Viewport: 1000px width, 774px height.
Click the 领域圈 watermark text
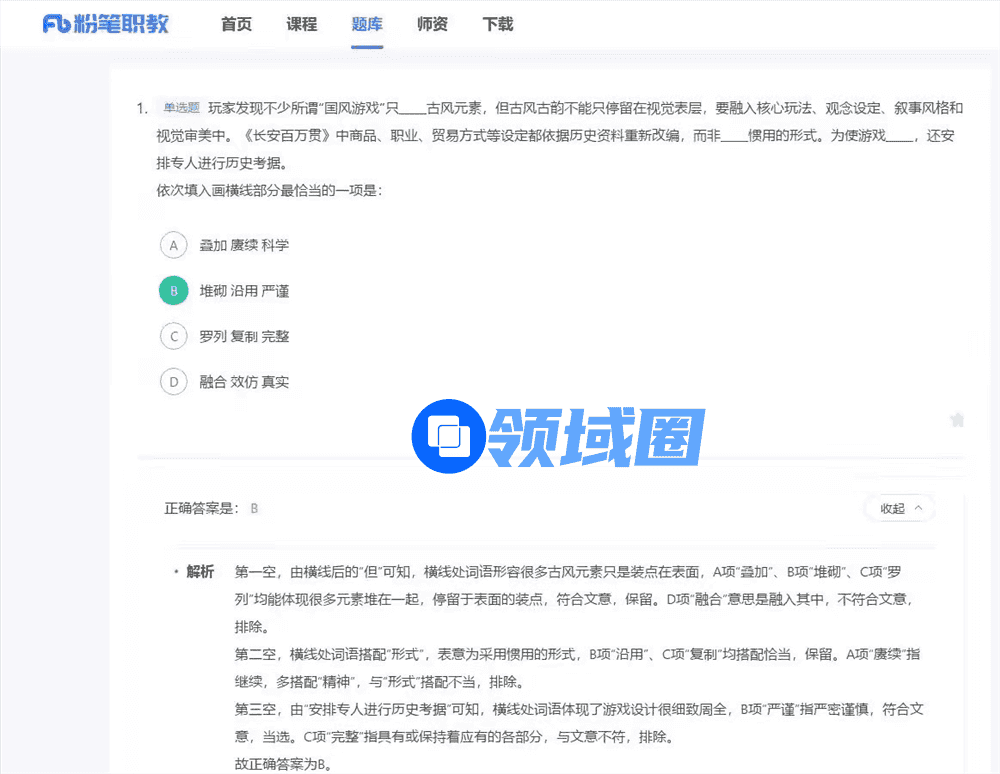tap(597, 438)
